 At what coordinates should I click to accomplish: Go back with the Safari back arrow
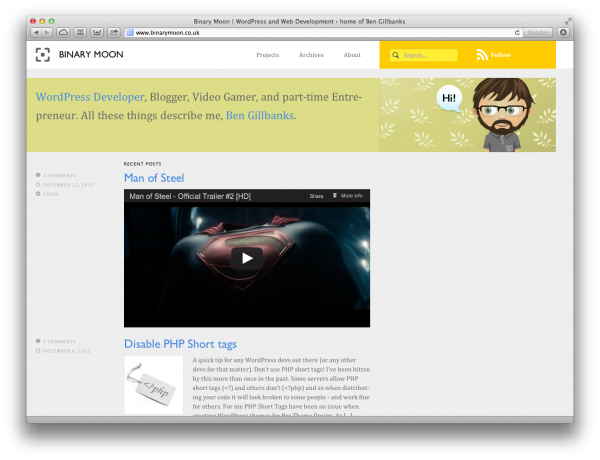(x=36, y=33)
